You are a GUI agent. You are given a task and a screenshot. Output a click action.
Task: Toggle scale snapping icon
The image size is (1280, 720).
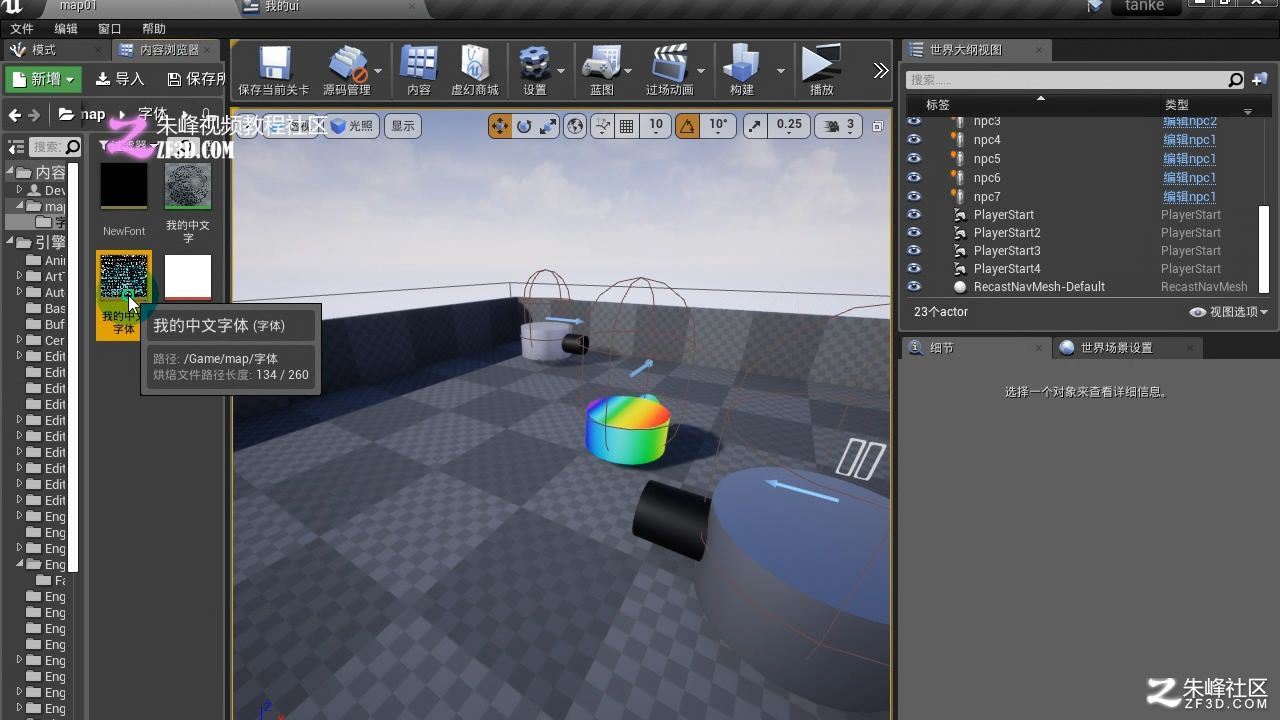754,126
